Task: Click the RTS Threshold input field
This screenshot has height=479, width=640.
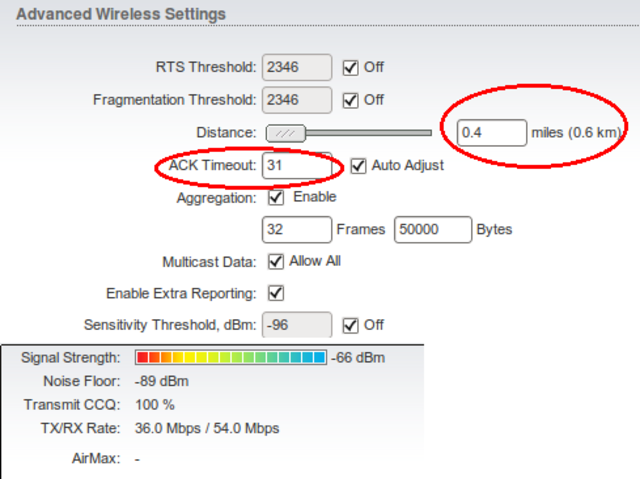Action: click(x=296, y=68)
